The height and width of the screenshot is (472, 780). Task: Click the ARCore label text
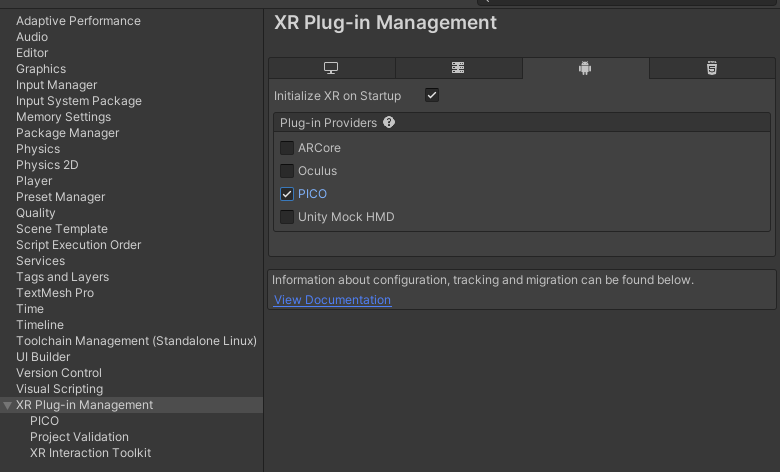(x=319, y=148)
